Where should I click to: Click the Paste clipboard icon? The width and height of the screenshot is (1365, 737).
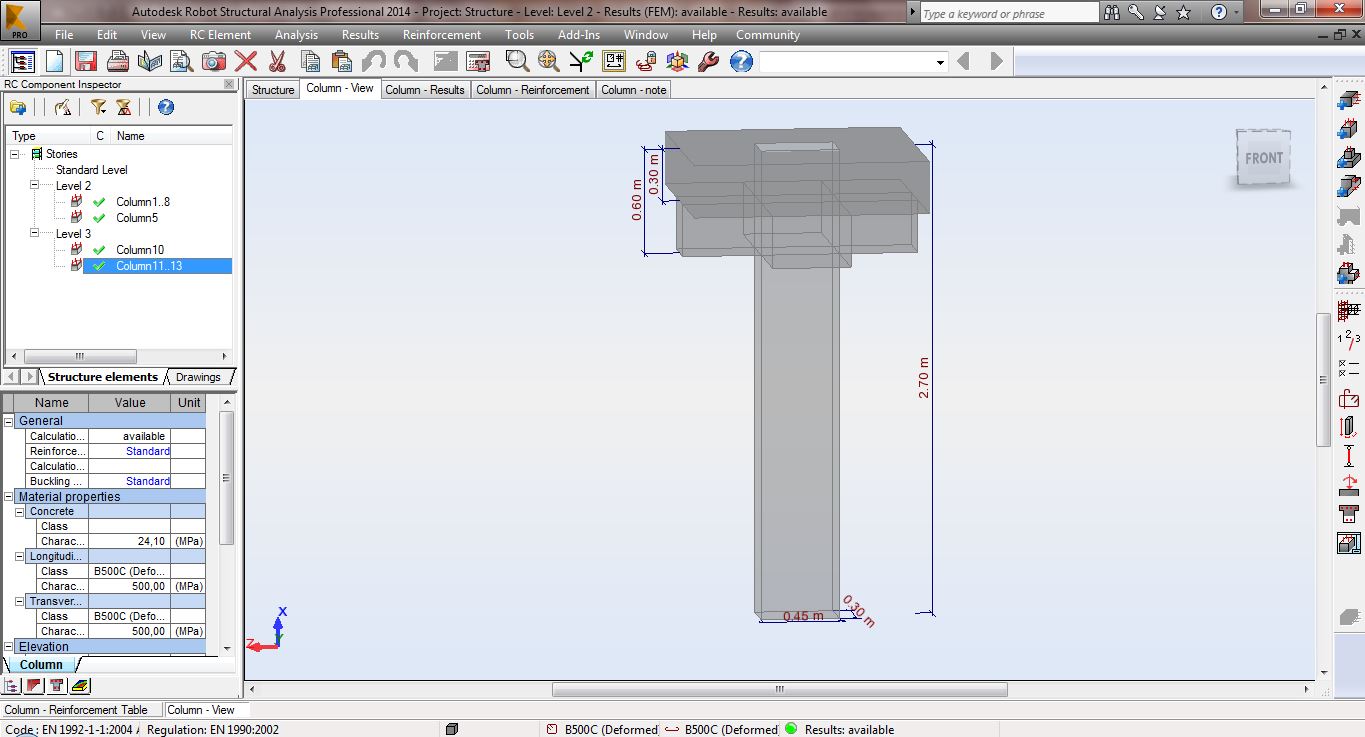point(340,61)
